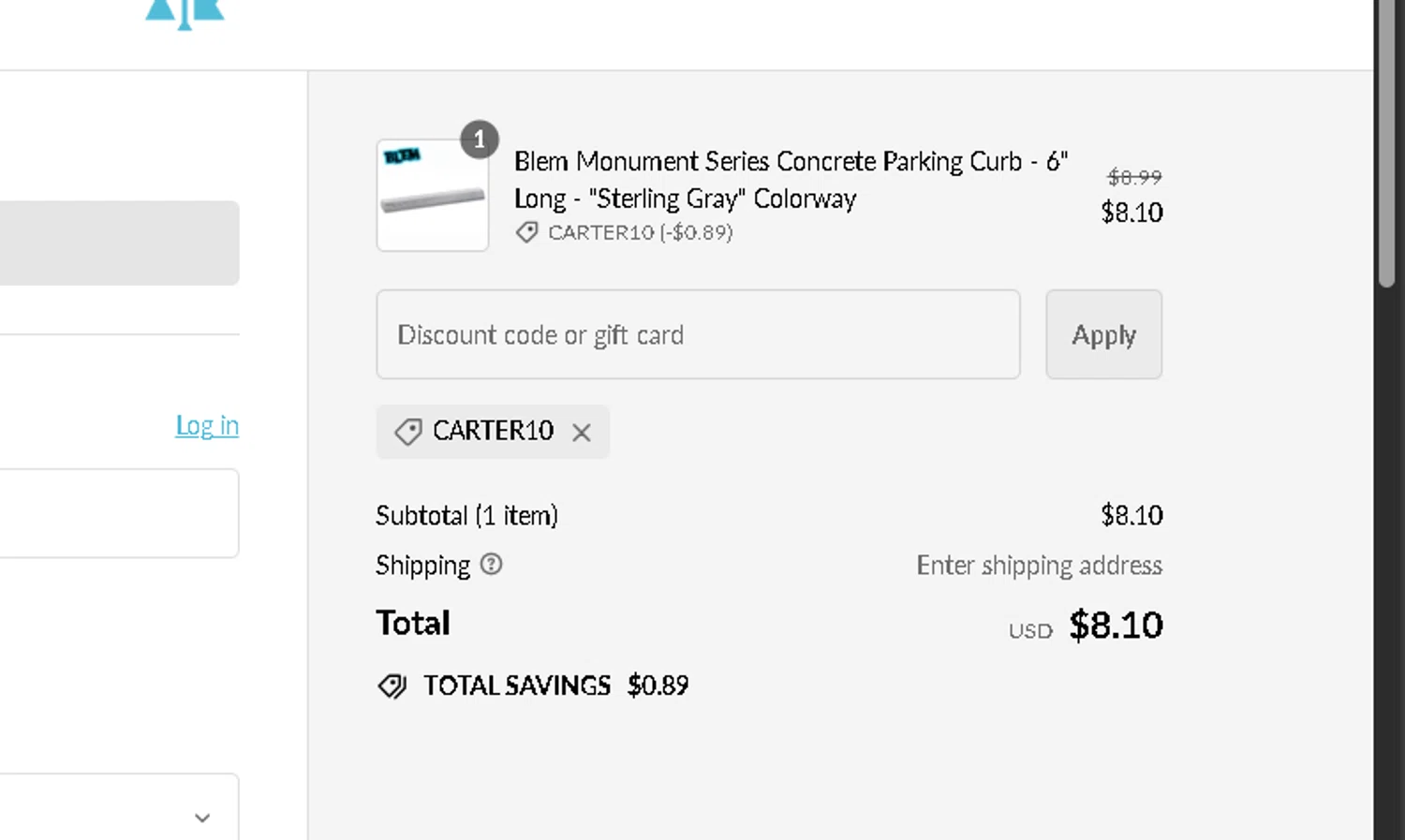This screenshot has height=840, width=1405.
Task: Click the tag icon in CARTER10 chip
Action: click(x=408, y=432)
